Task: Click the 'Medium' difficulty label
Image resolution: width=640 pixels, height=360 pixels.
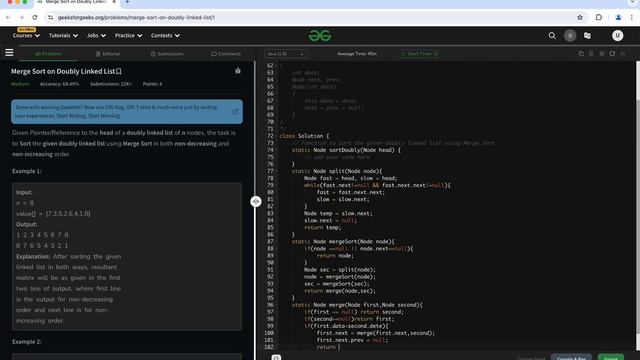Action: point(20,84)
